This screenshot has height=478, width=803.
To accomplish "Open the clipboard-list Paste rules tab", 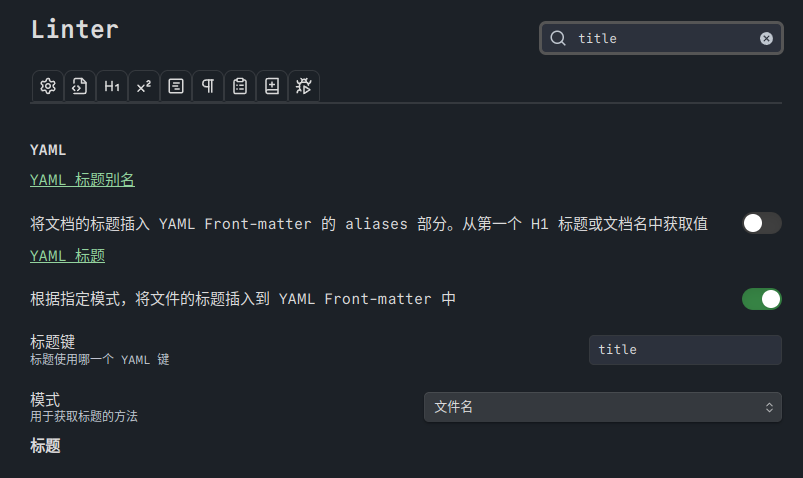I will (x=239, y=86).
